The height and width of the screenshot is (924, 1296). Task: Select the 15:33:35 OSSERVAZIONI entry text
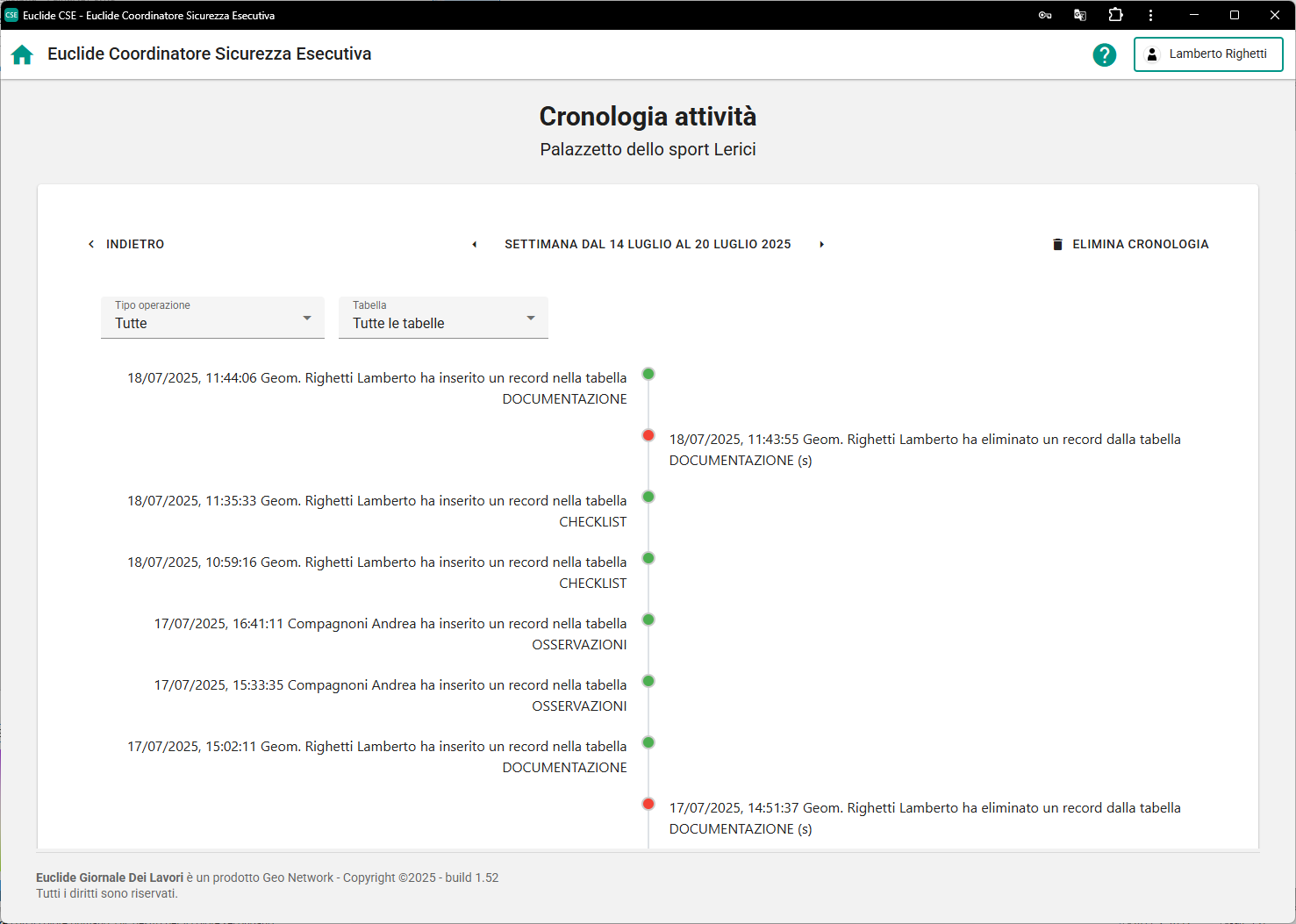(x=390, y=695)
